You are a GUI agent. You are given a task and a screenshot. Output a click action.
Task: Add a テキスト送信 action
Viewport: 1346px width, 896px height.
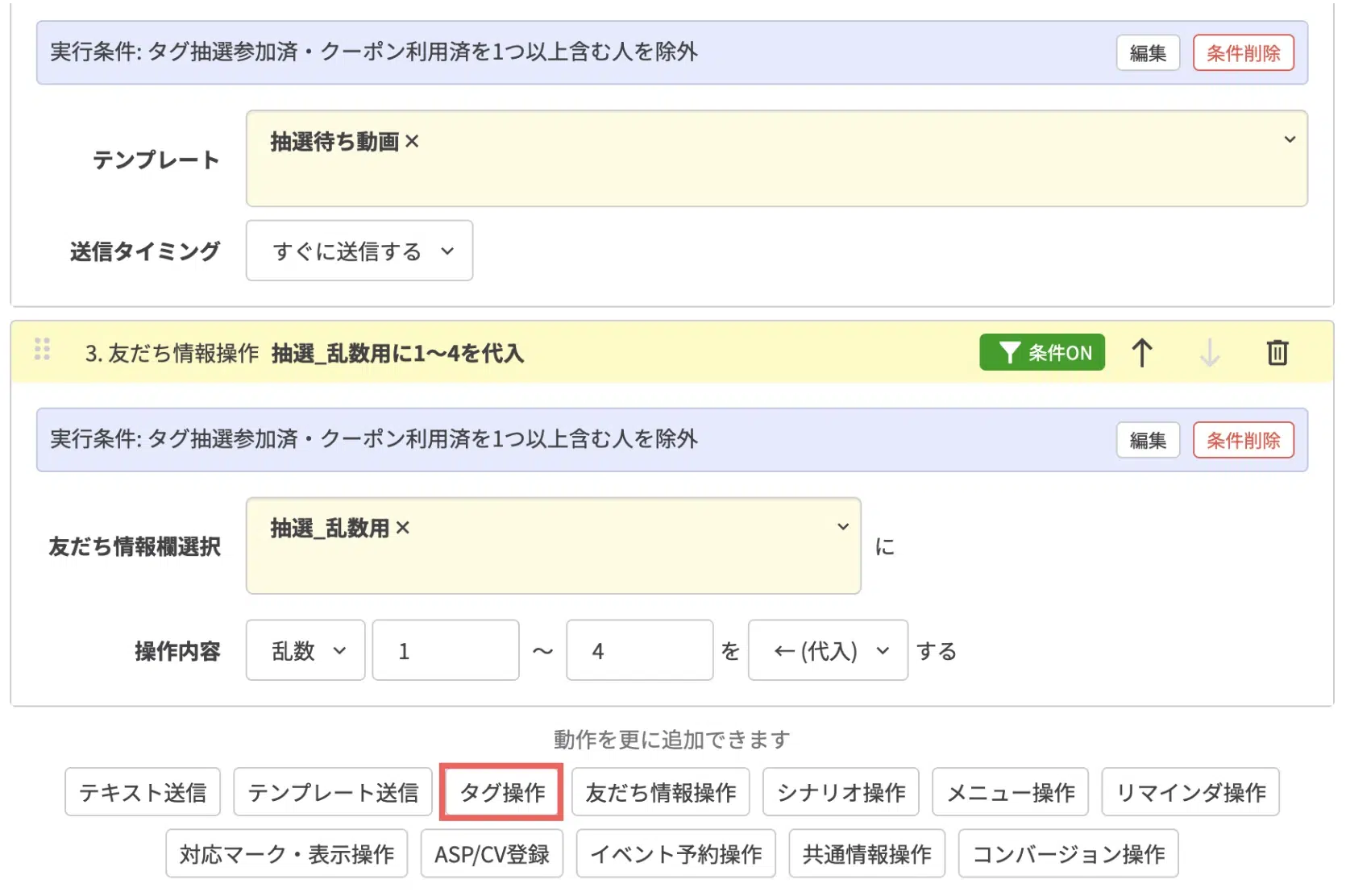coord(143,792)
